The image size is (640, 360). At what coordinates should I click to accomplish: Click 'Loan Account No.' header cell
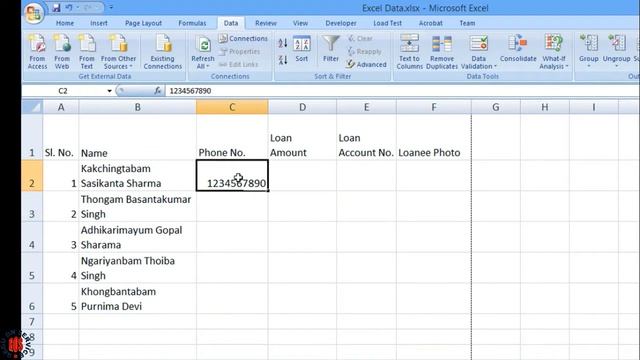366,137
